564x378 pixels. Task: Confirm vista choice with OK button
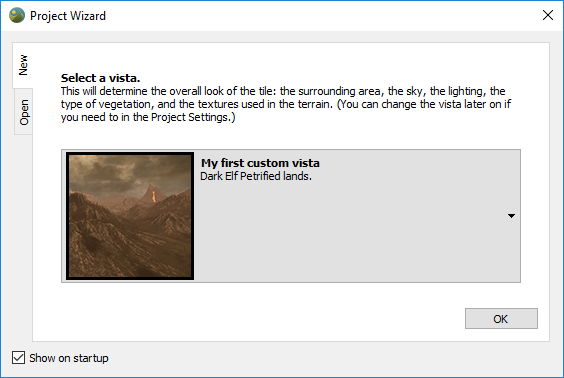(x=501, y=318)
